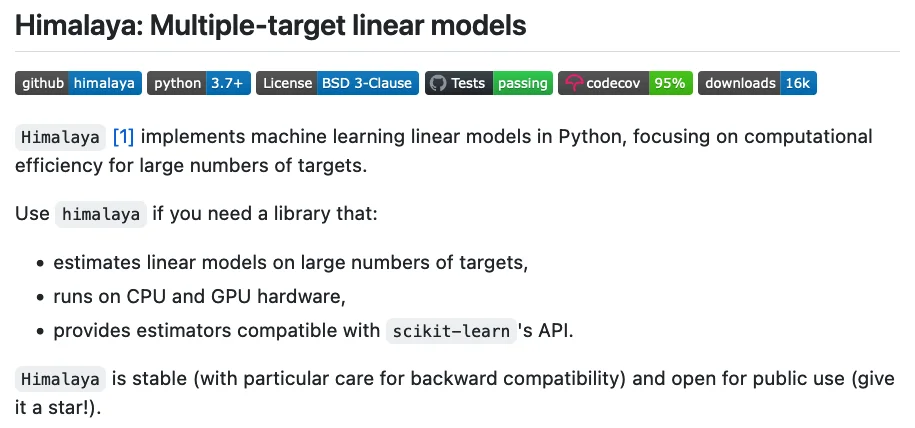
Task: Open the downloads 16k badge
Action: 757,84
